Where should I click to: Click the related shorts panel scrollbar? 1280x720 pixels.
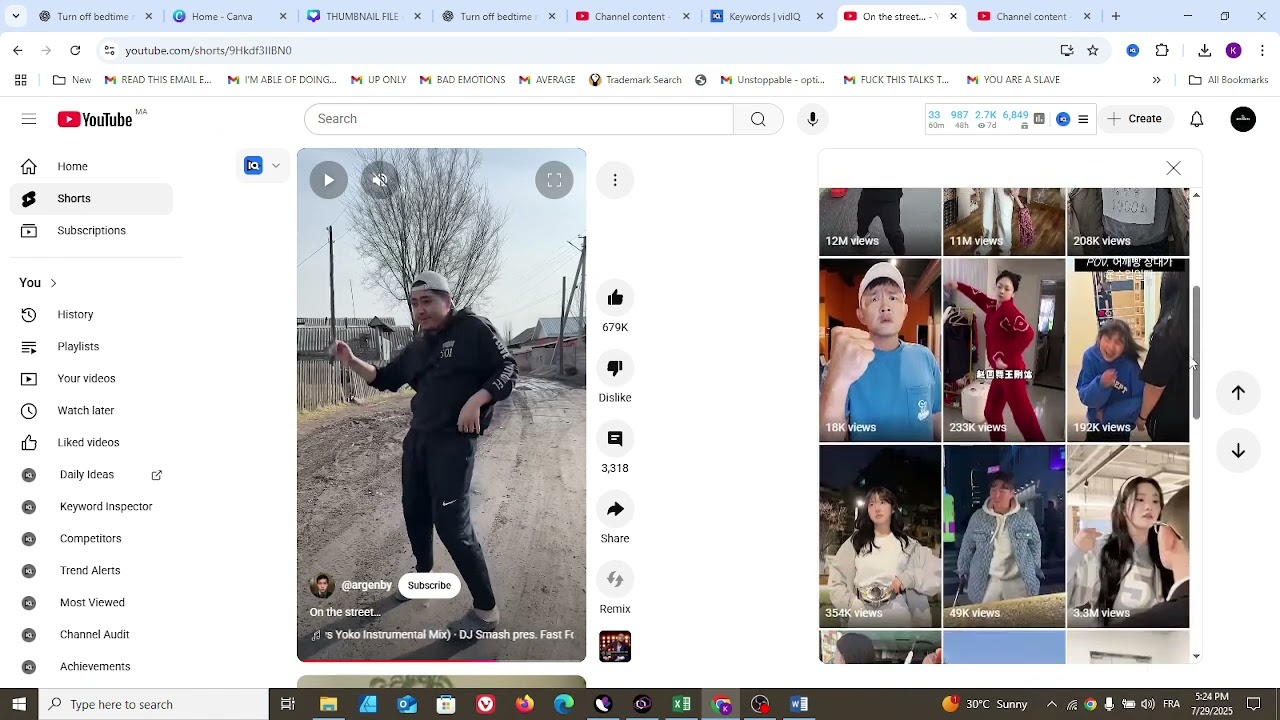tap(1196, 352)
